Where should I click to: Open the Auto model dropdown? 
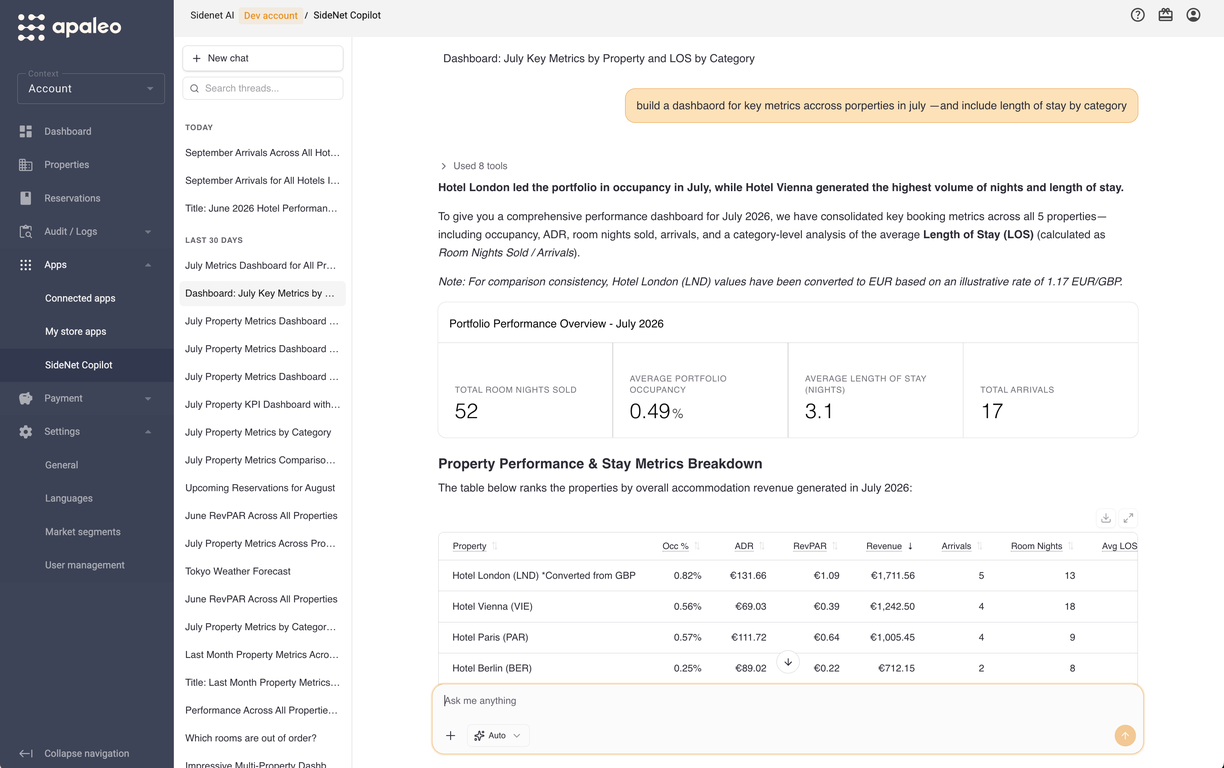(x=498, y=735)
